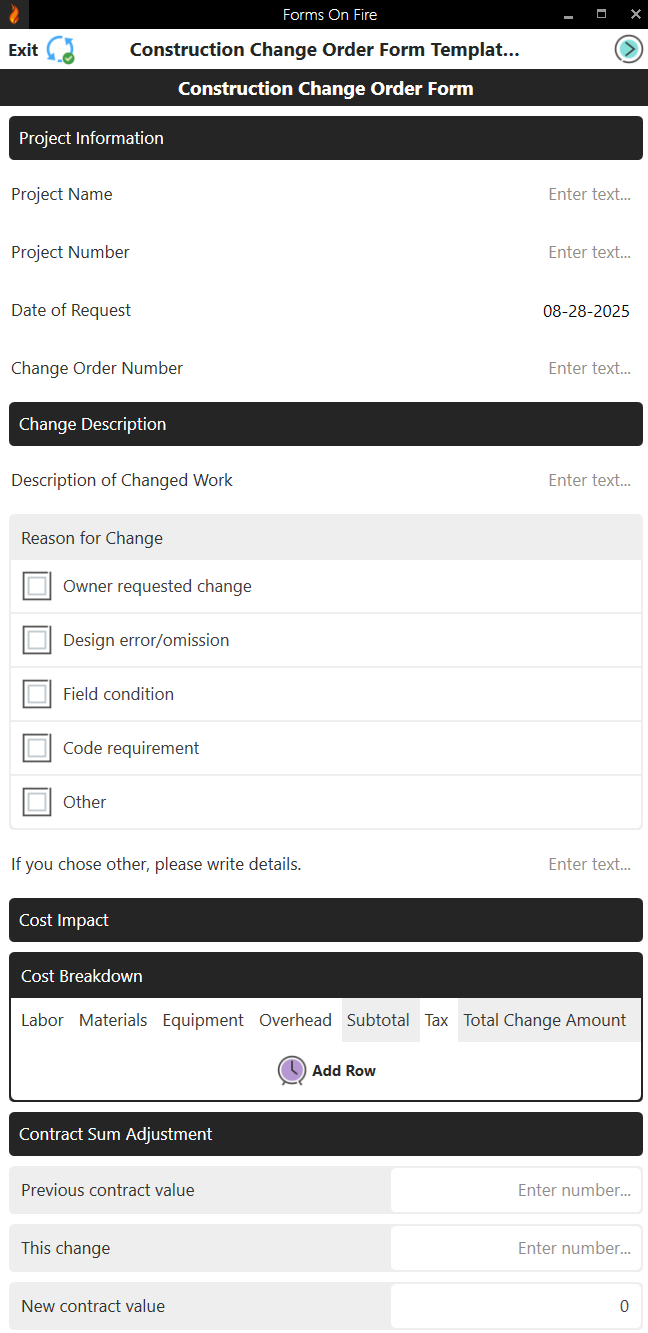Collapse the Project Information section header
Viewport: 648px width, 1333px height.
325,138
